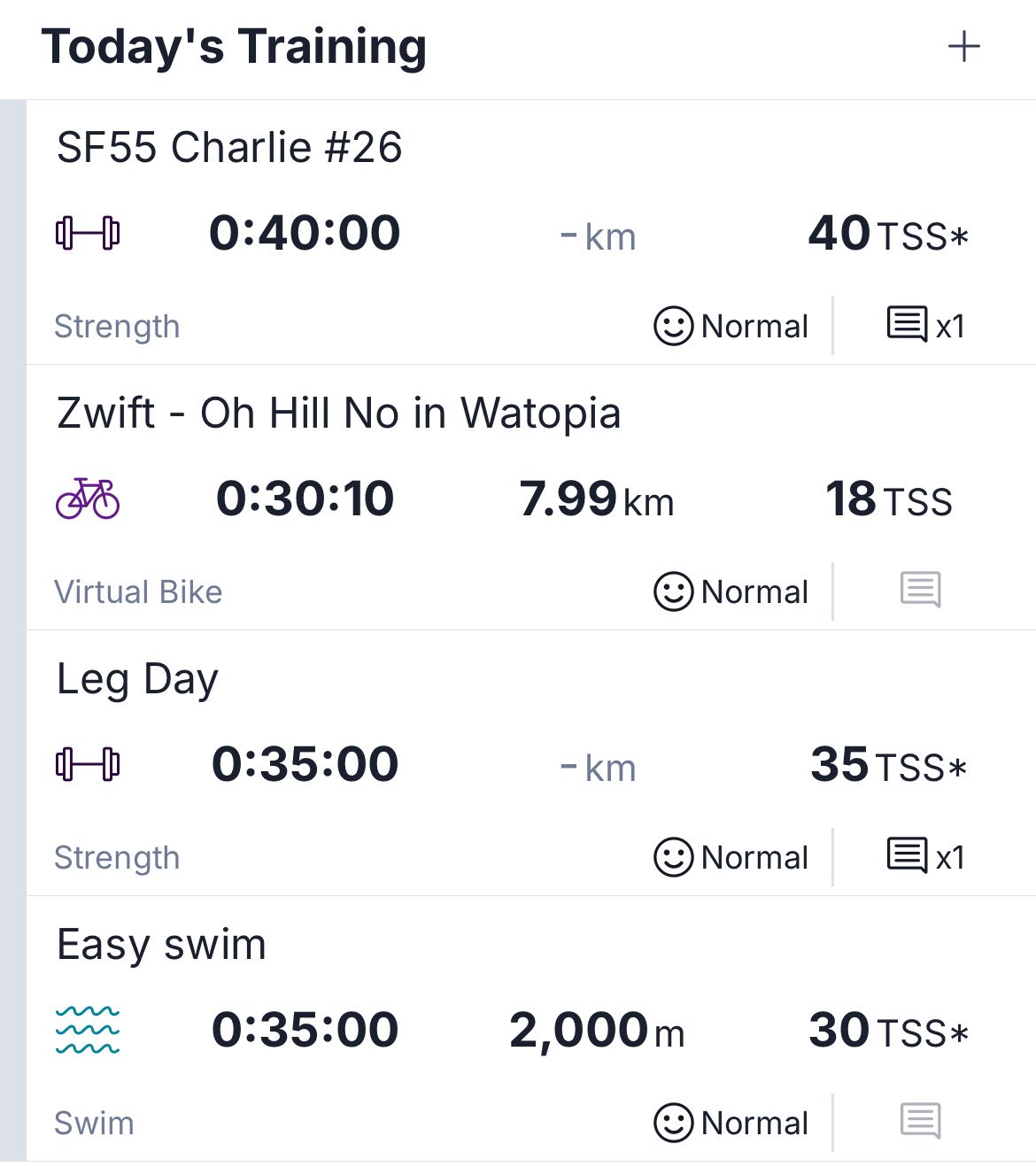
Task: Click the Normal feeling smiley on Leg Day
Action: 673,857
